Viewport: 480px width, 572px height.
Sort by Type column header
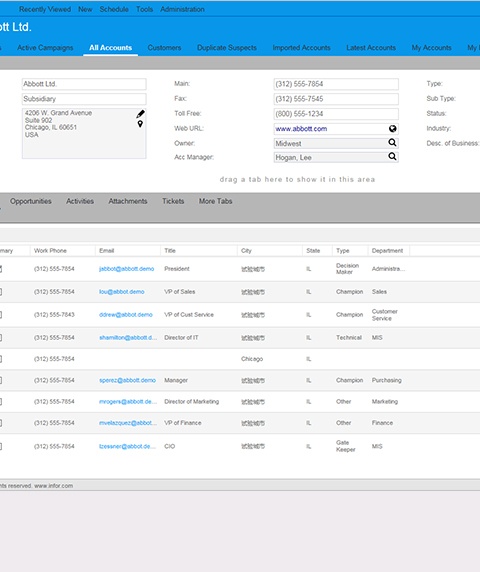pos(342,251)
